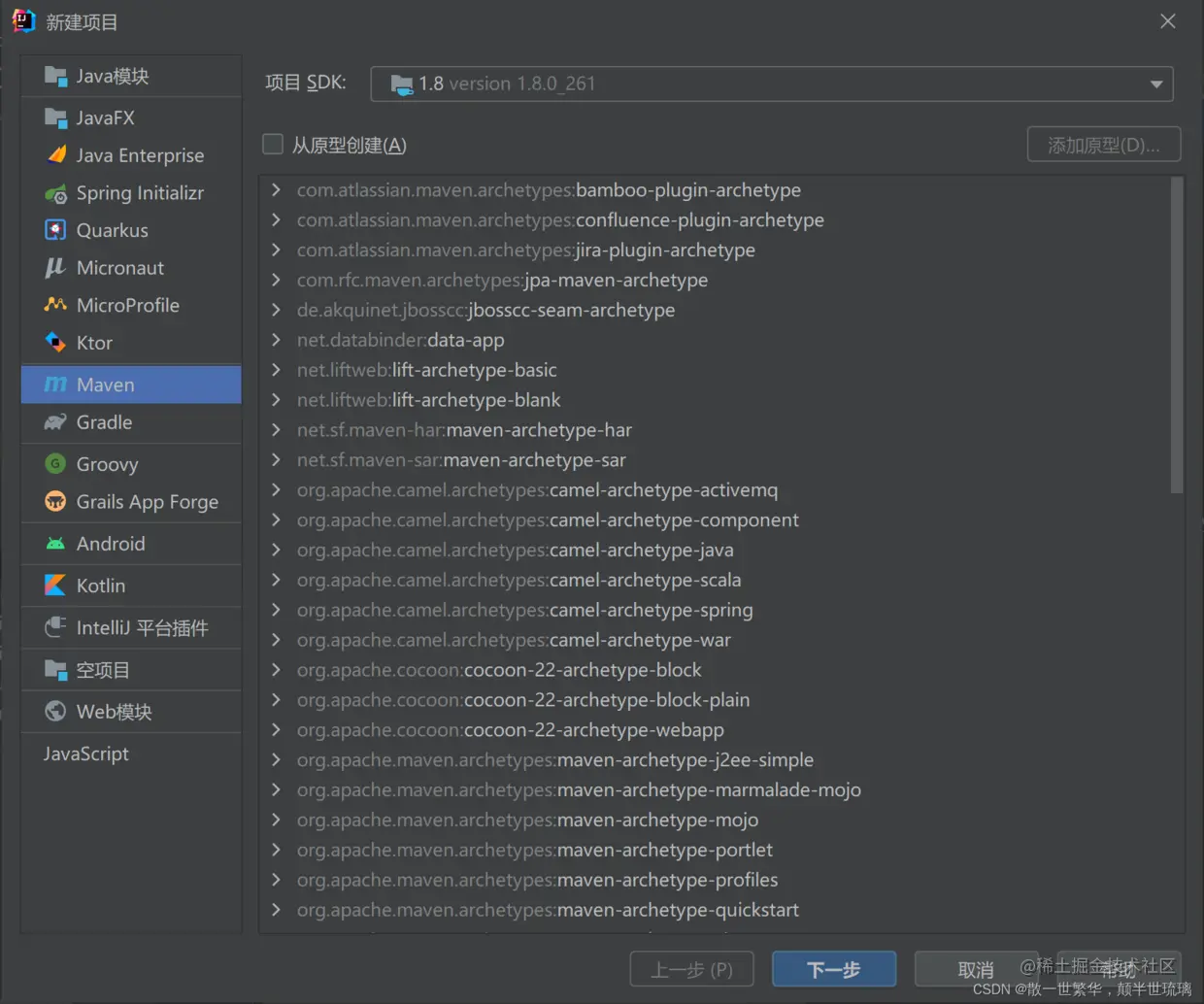Expand maven-archetype-quickstart entry

pyautogui.click(x=276, y=910)
